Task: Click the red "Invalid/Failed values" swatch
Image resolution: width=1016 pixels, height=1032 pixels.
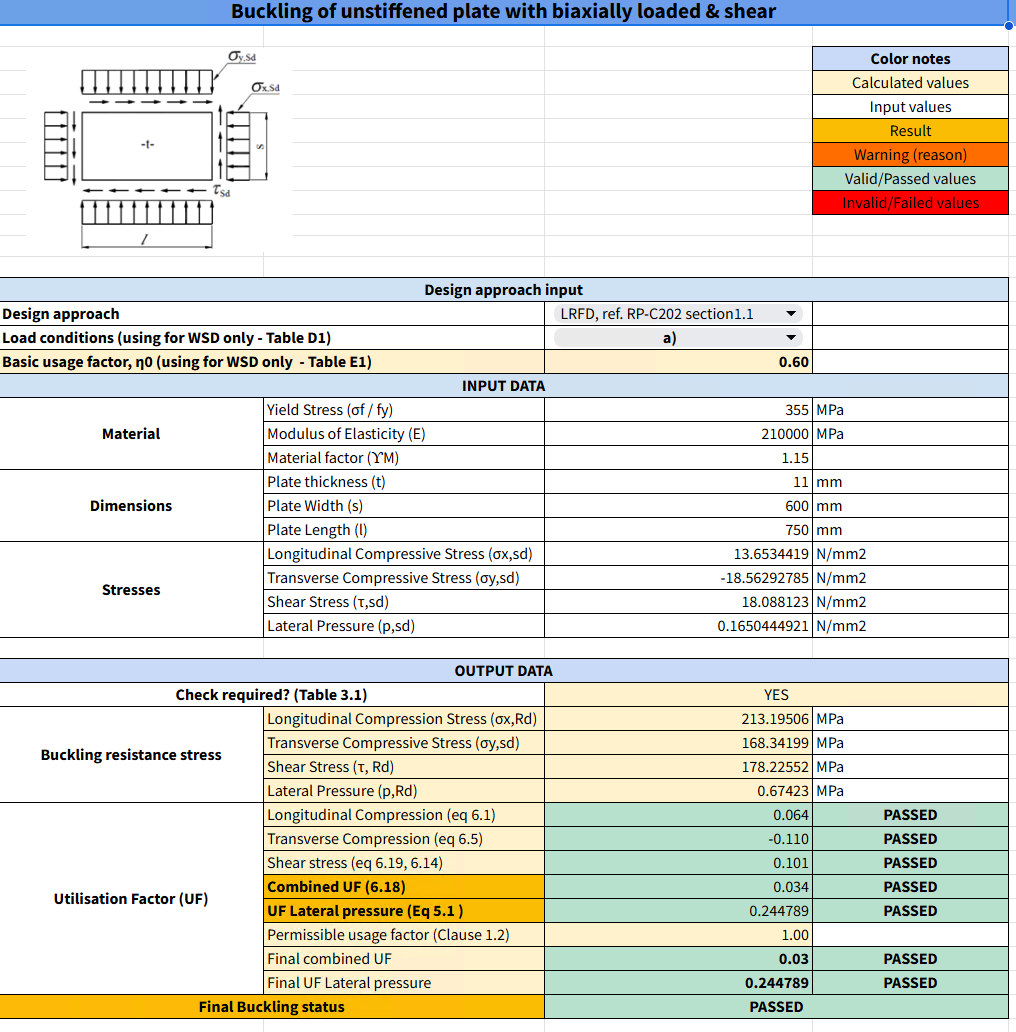Action: (910, 202)
